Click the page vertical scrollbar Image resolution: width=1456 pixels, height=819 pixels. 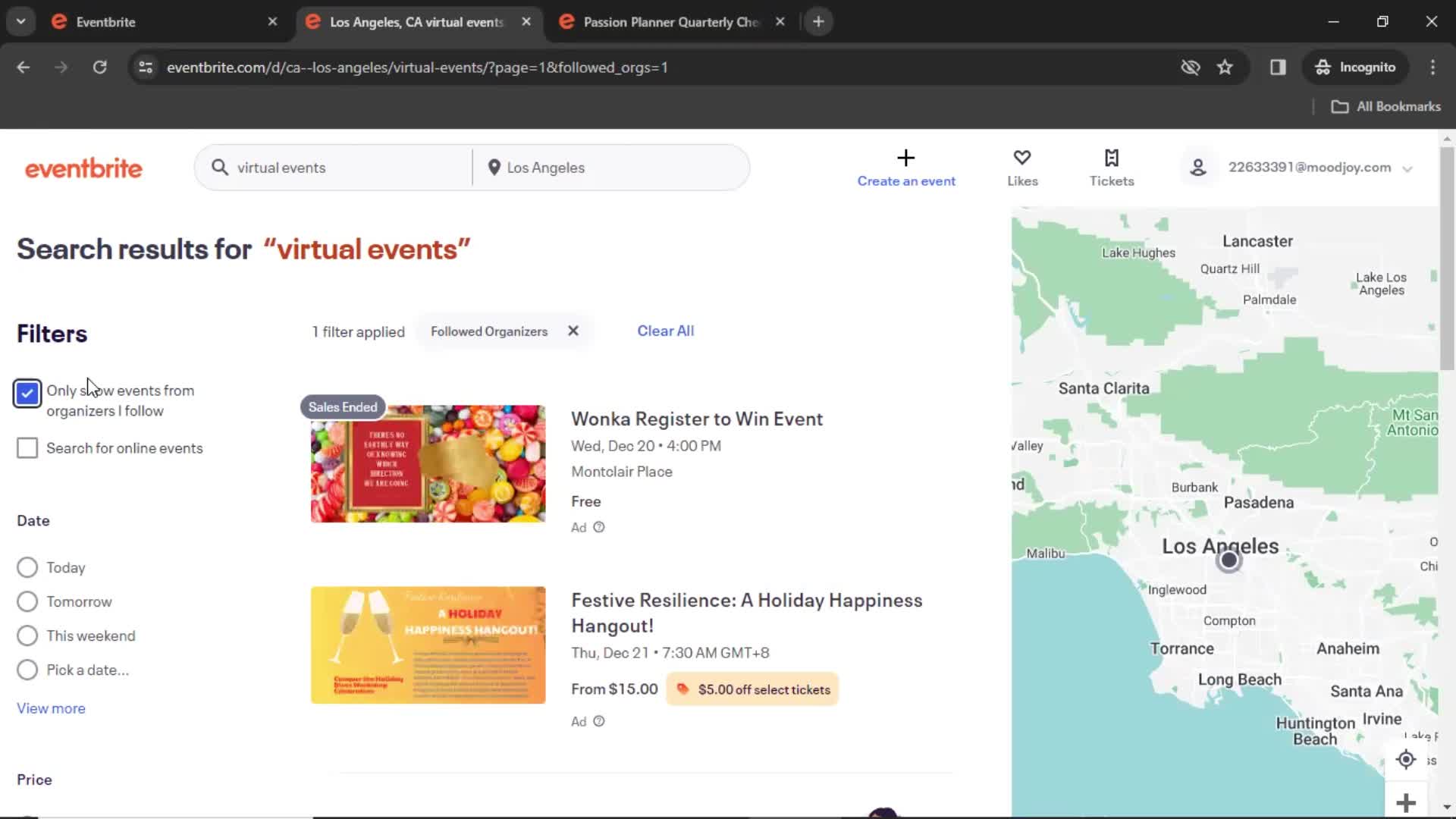pyautogui.click(x=1447, y=258)
